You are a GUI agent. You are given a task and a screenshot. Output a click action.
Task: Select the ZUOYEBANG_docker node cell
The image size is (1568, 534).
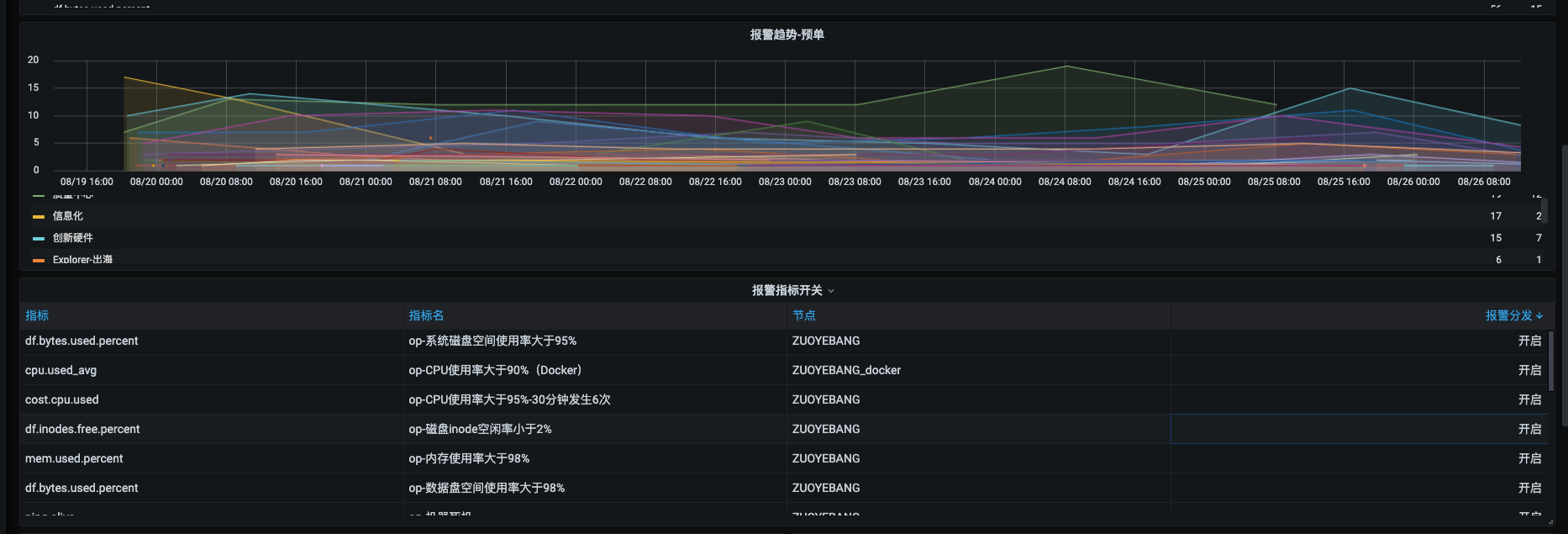[x=846, y=370]
